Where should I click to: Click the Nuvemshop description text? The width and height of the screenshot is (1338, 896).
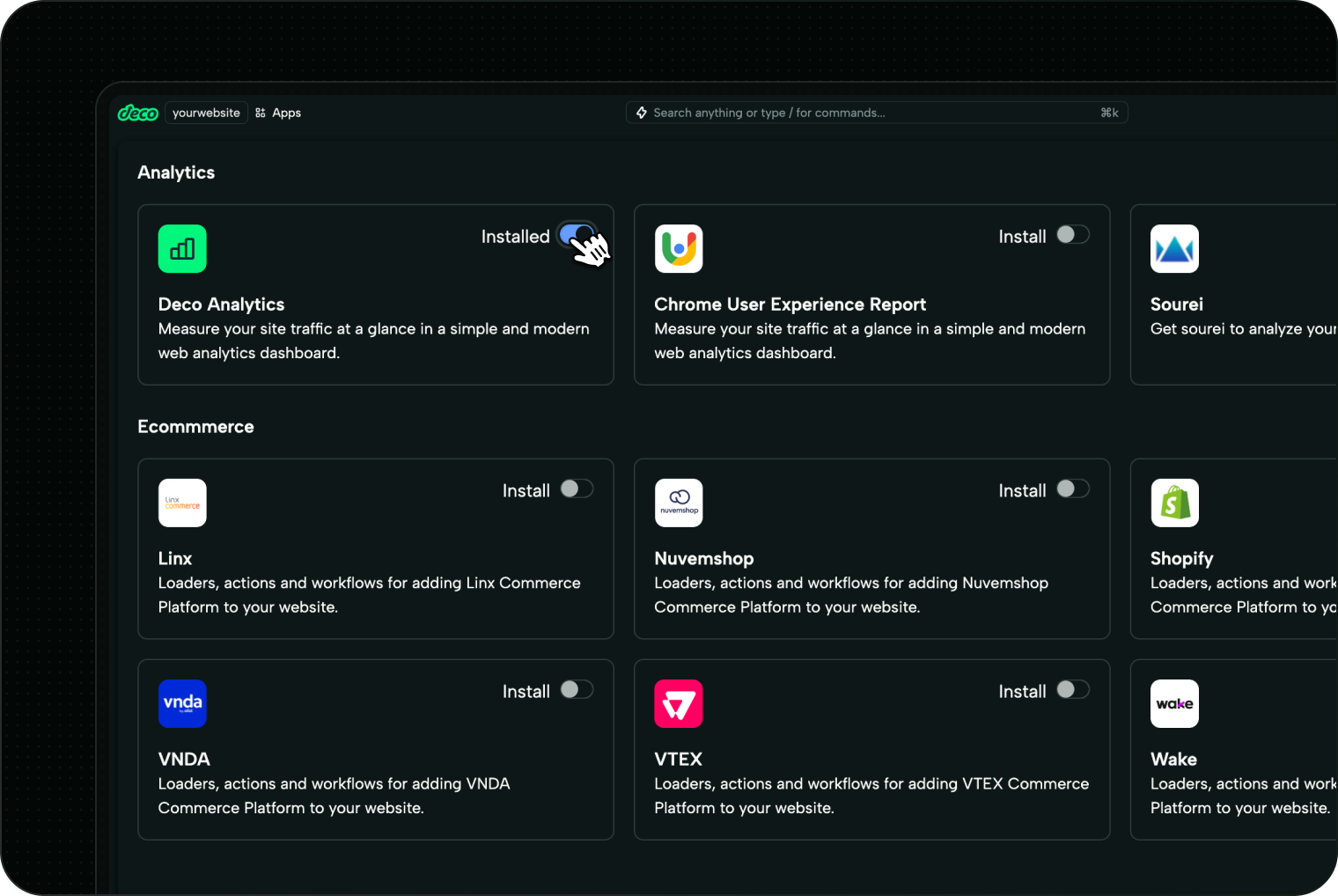pos(851,595)
